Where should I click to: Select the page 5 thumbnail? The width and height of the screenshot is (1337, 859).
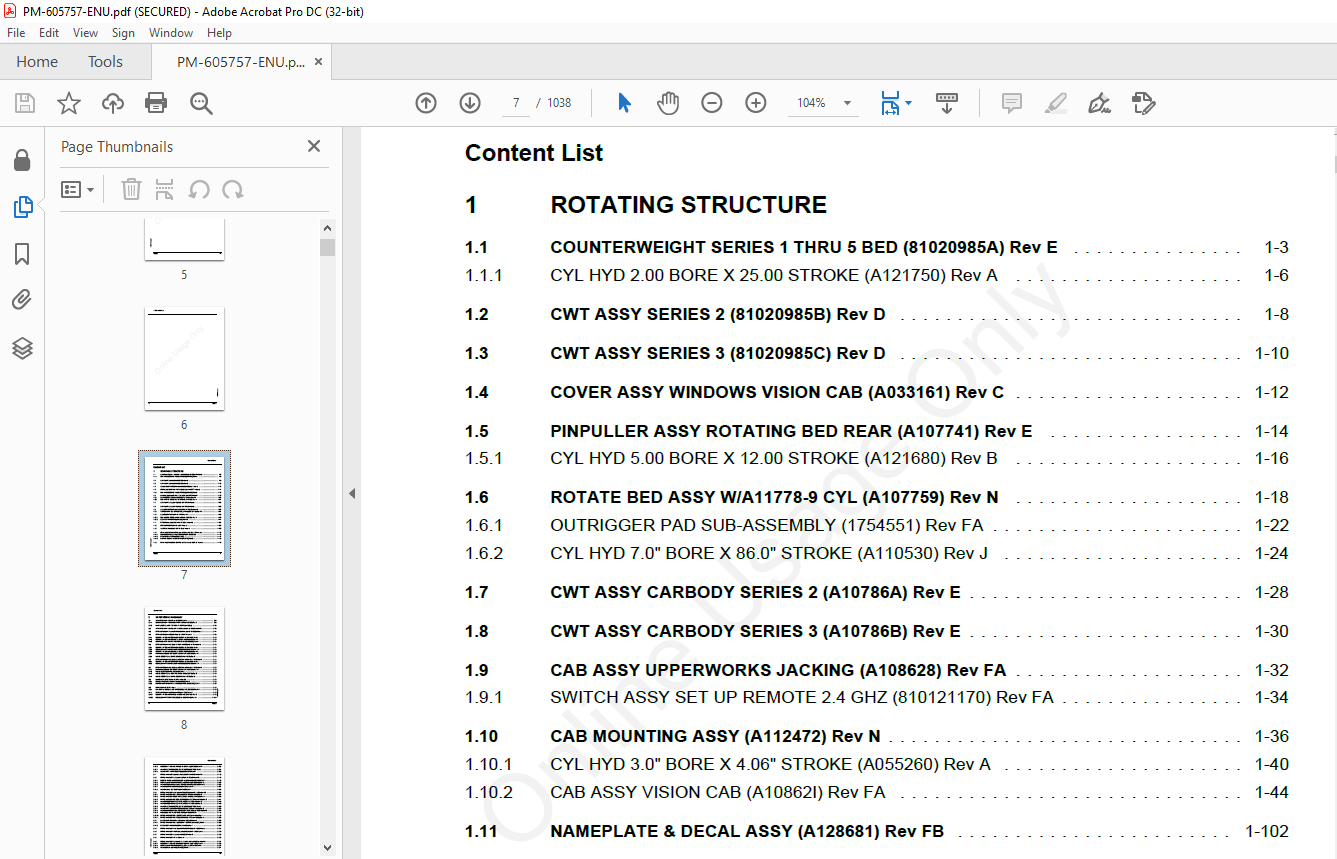click(184, 239)
